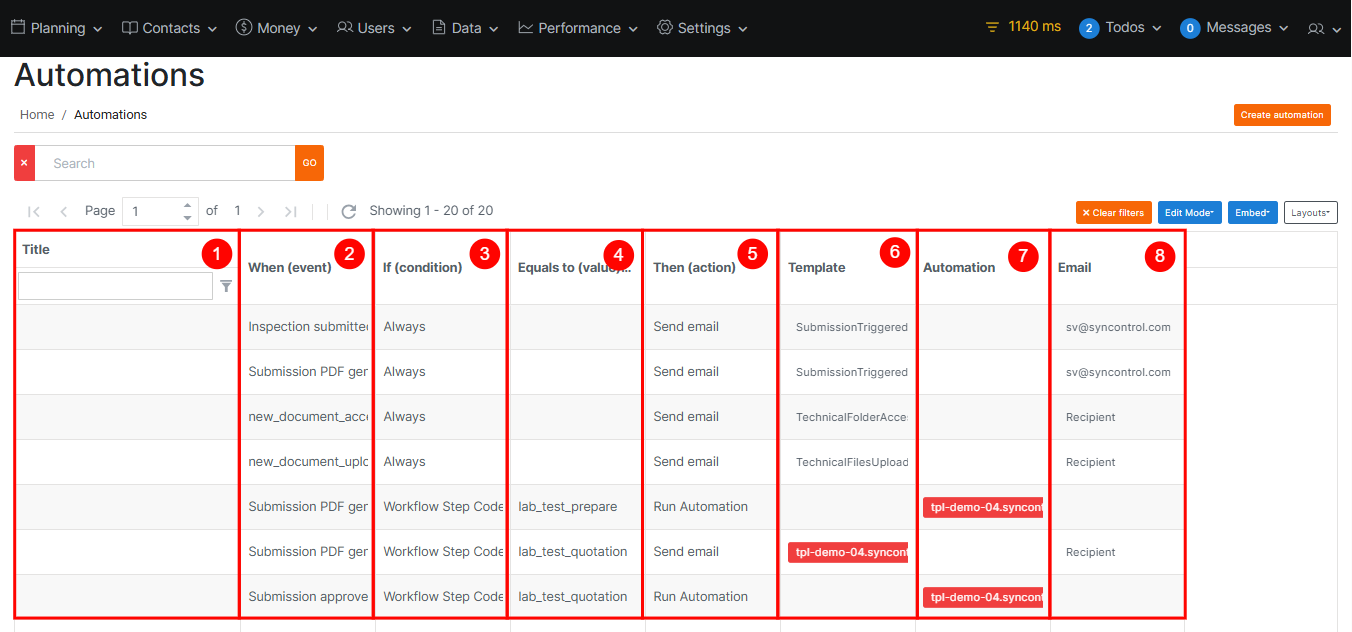Click the previous page arrow
1352x632 pixels.
[64, 212]
